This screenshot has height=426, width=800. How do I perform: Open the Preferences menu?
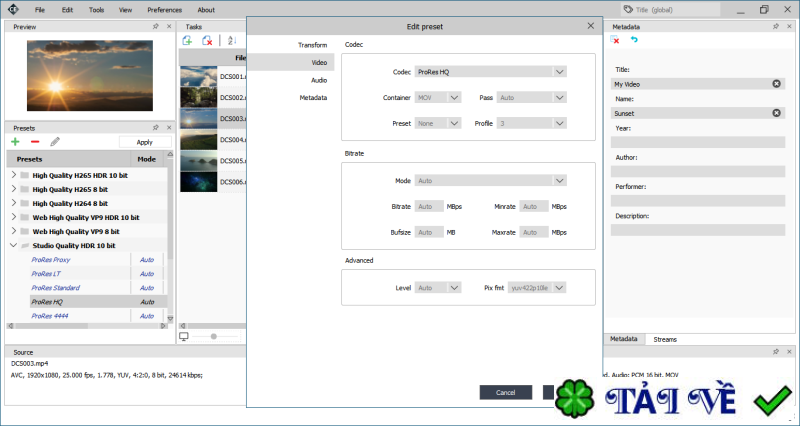click(x=164, y=9)
